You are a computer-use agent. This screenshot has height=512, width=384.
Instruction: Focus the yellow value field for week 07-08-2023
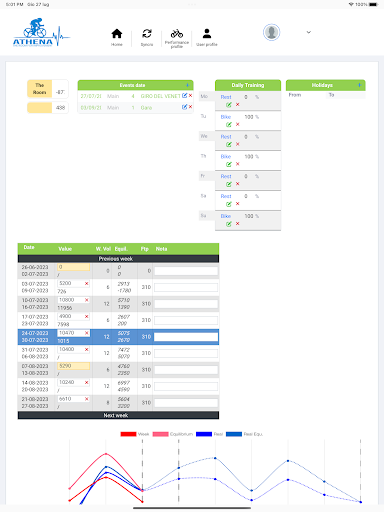coord(73,366)
